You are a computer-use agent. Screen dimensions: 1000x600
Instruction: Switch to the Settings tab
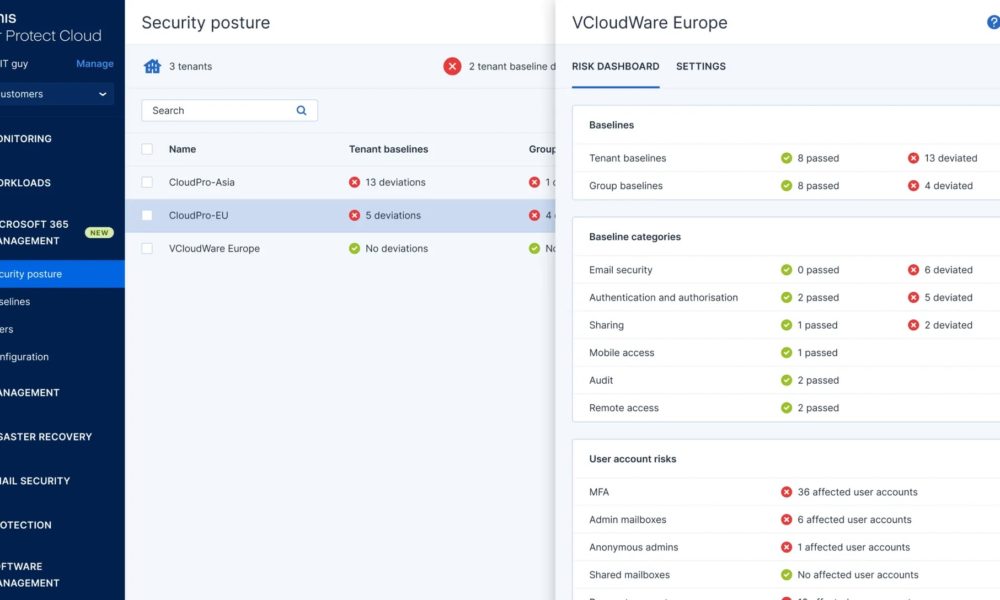click(x=701, y=66)
